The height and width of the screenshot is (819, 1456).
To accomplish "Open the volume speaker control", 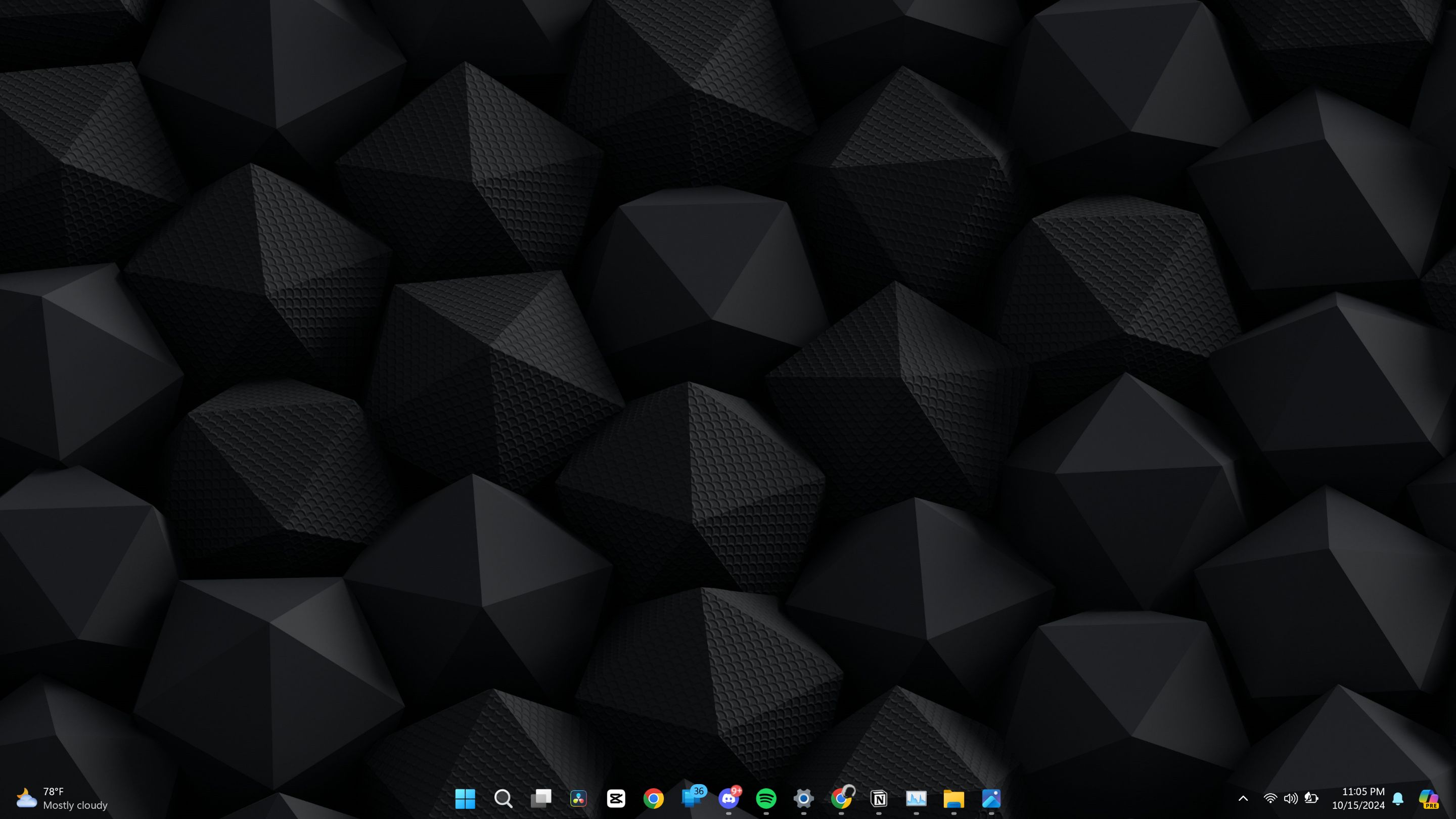I will pos(1290,799).
